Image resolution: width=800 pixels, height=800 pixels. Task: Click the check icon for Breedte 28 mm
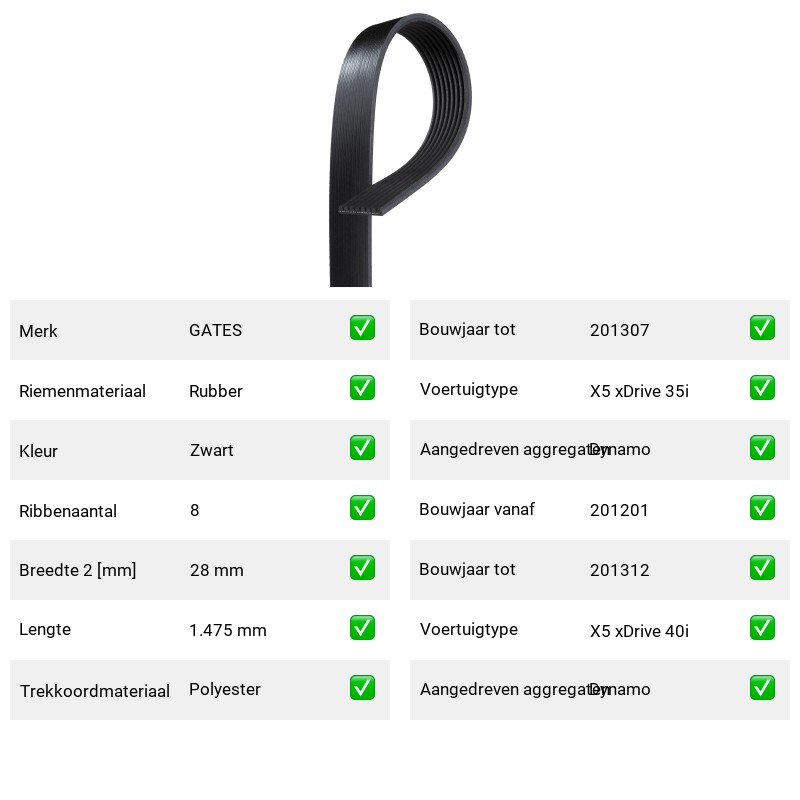362,568
